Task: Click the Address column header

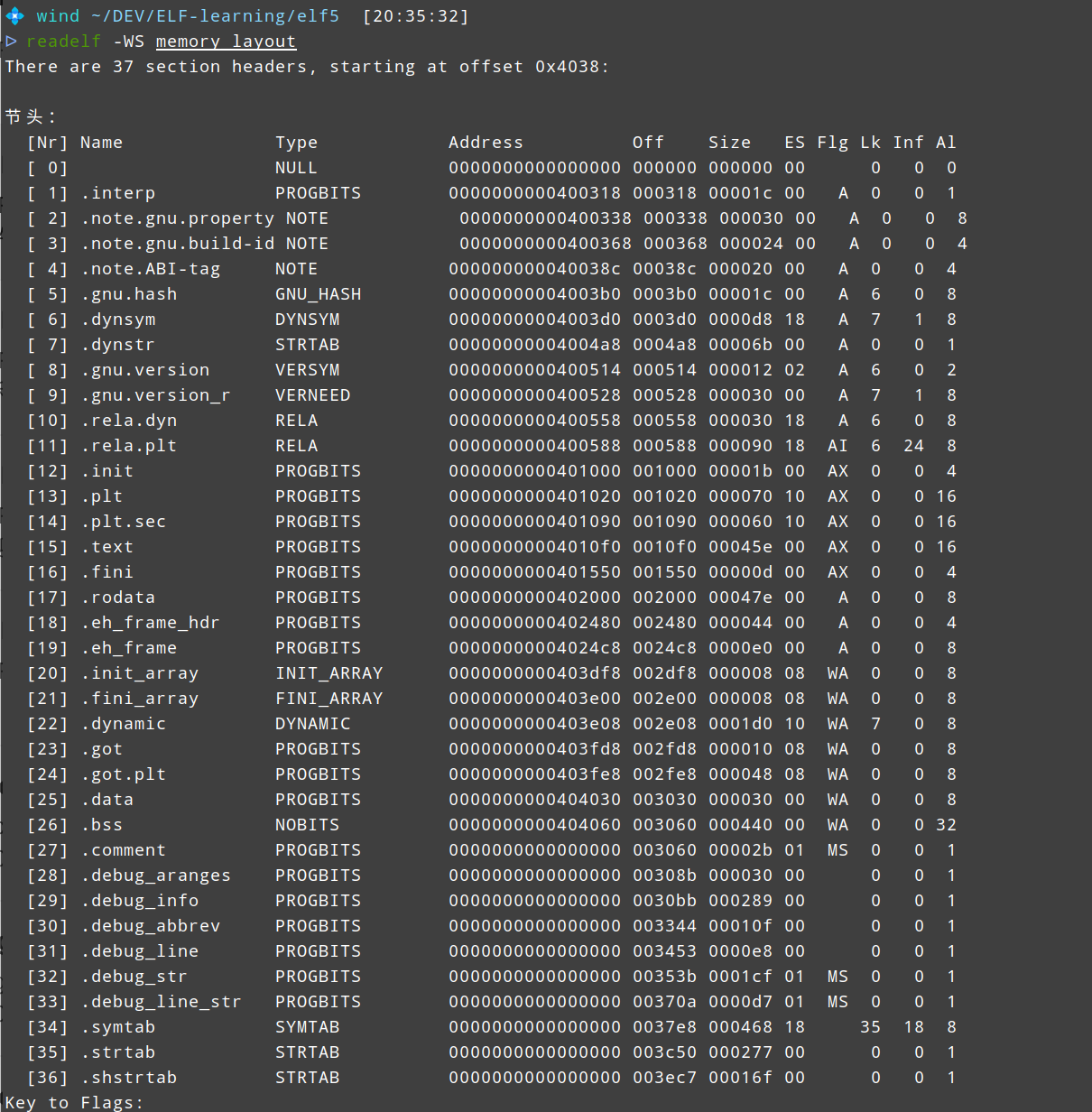Action: tap(486, 143)
